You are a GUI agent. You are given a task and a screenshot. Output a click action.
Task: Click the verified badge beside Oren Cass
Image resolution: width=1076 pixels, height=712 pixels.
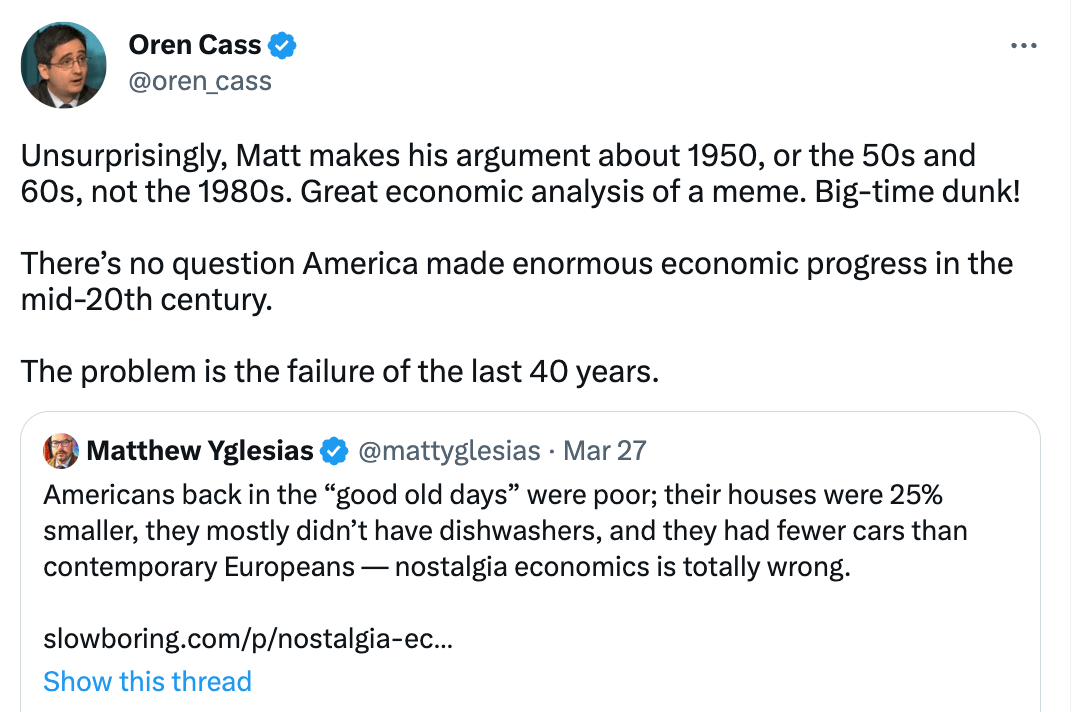click(x=284, y=45)
